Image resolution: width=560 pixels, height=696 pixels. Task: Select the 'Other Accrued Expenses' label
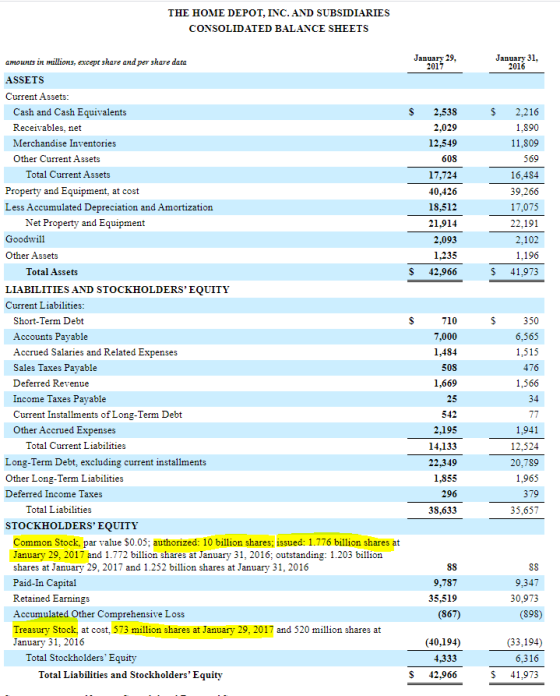click(64, 430)
